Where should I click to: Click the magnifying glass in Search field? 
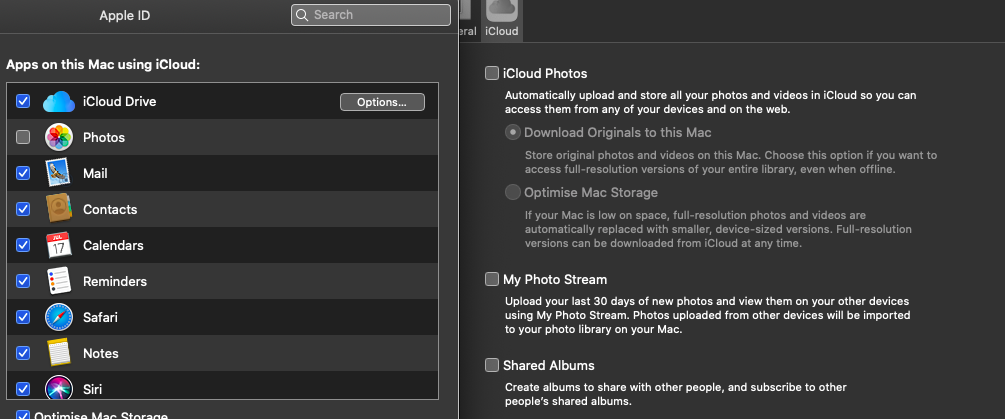303,15
